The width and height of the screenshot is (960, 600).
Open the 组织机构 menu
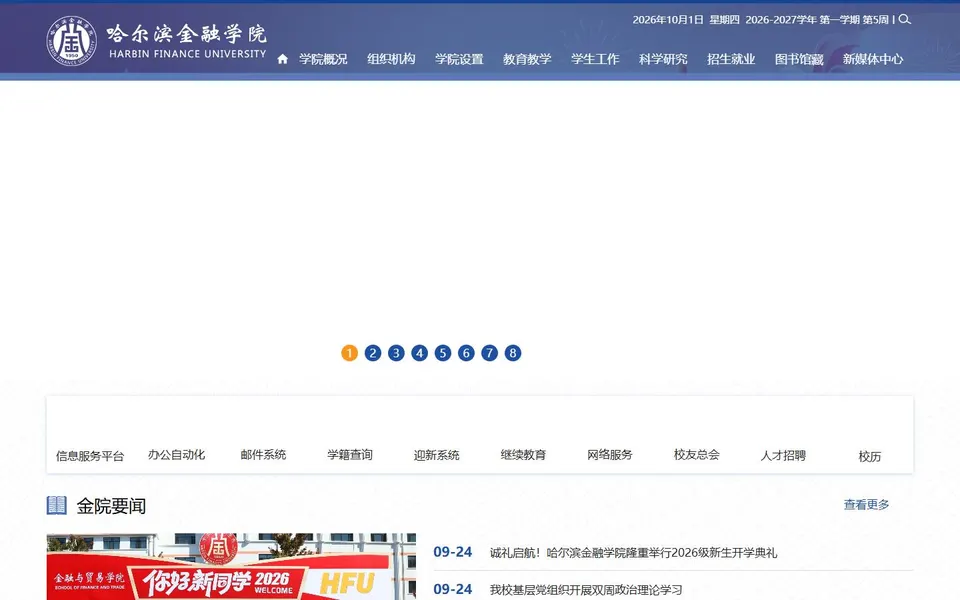click(x=391, y=59)
